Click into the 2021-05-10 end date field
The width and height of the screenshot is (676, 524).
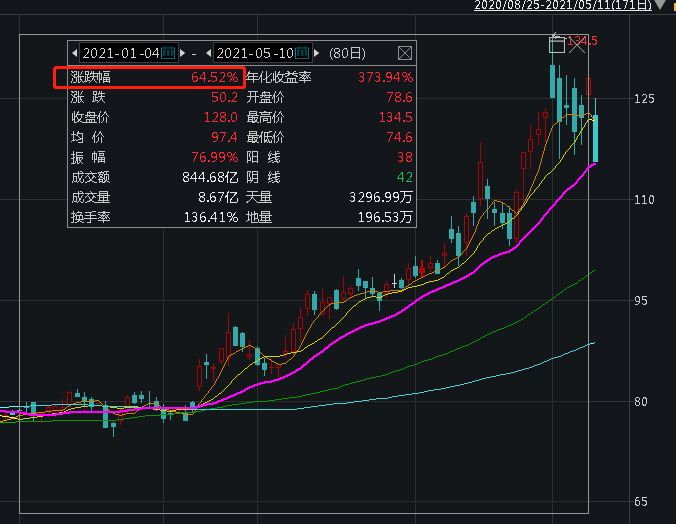click(x=254, y=52)
